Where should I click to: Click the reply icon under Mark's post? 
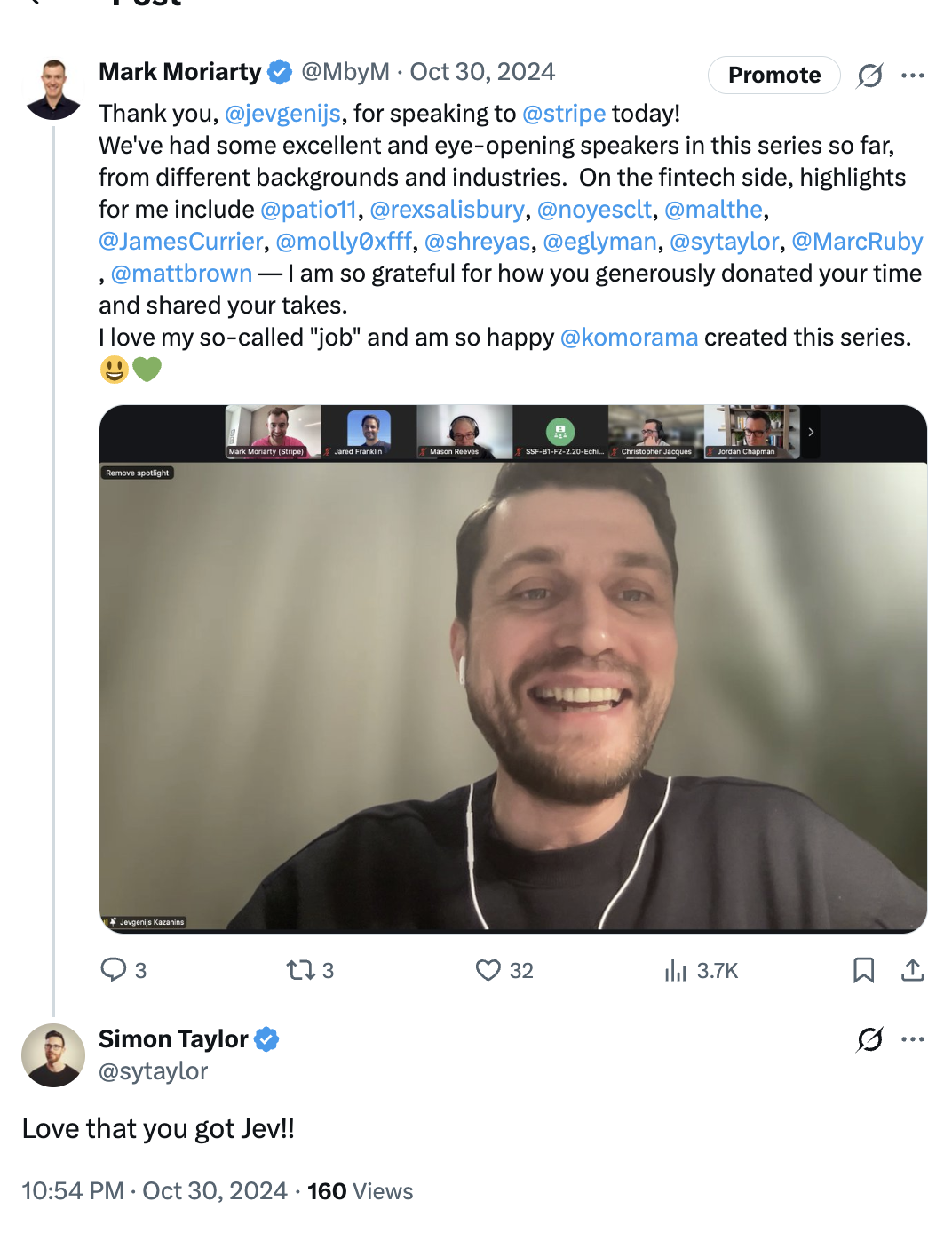[114, 969]
